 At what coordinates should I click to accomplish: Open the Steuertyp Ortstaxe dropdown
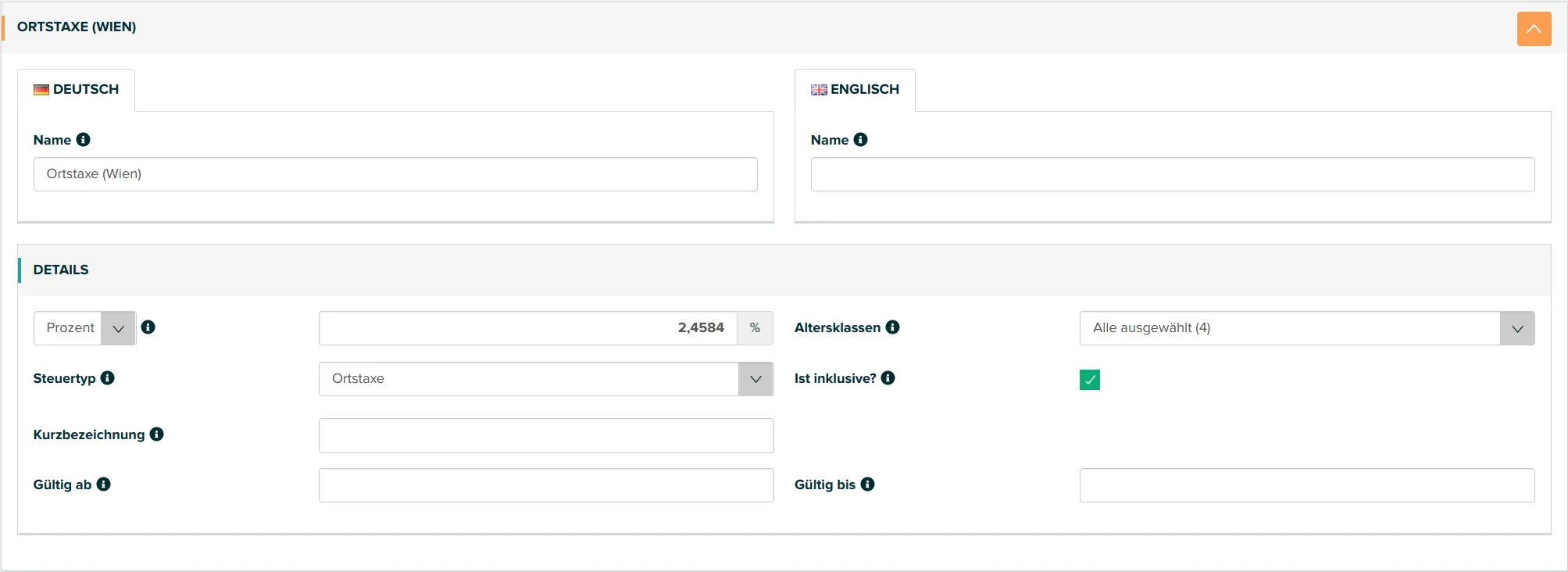click(546, 379)
